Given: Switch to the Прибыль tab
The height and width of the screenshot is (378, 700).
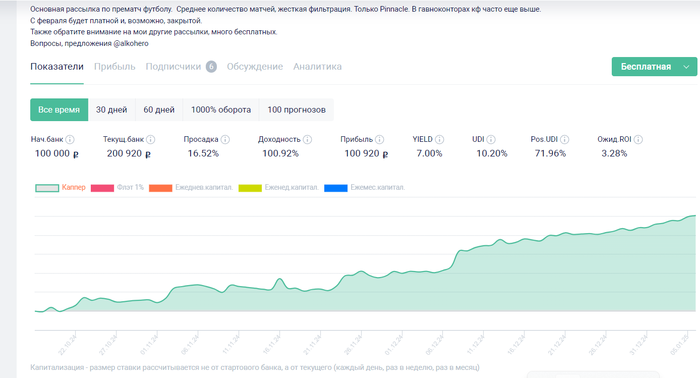Looking at the screenshot, I should (x=114, y=66).
